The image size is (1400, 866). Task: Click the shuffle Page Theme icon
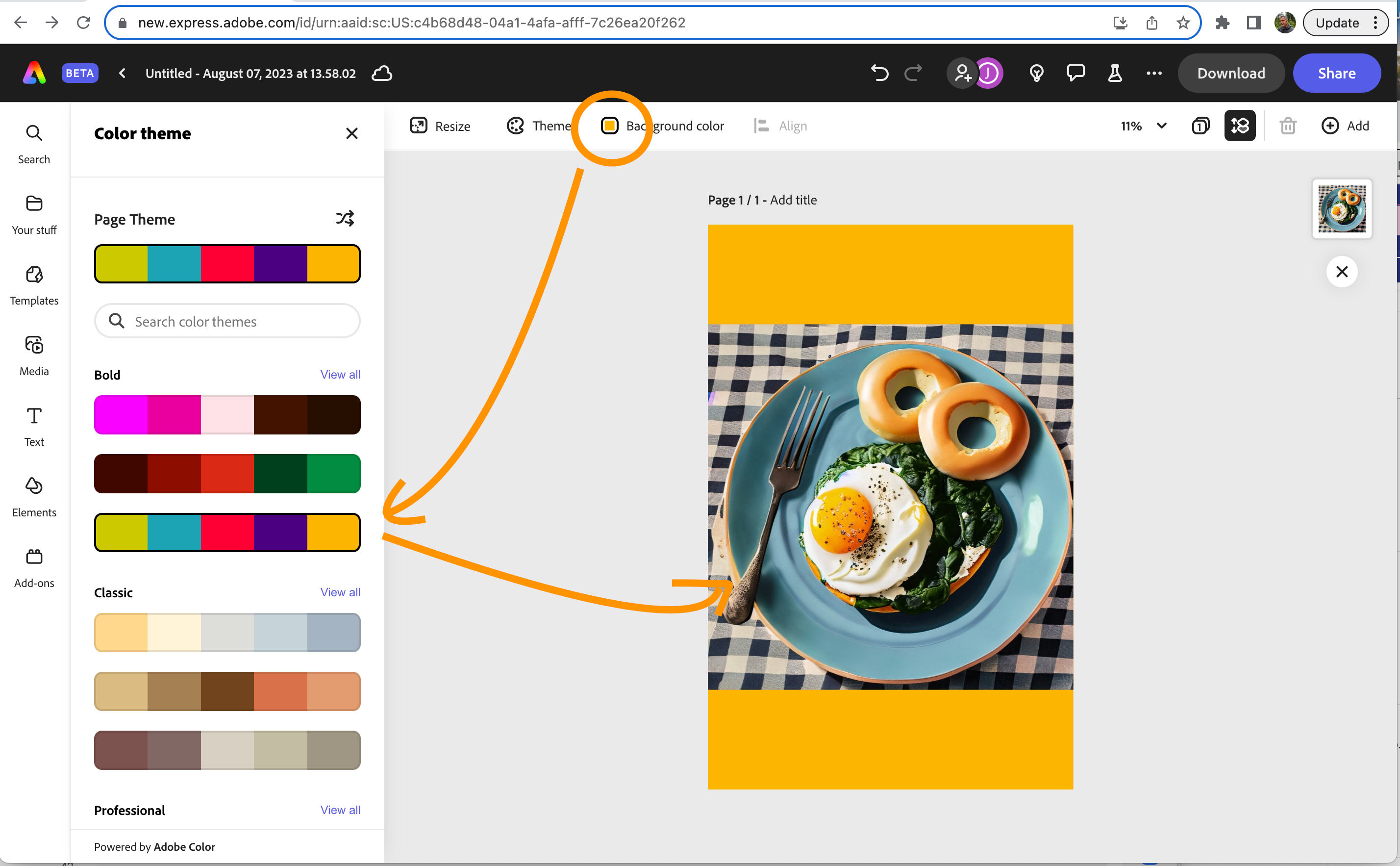[x=345, y=218]
